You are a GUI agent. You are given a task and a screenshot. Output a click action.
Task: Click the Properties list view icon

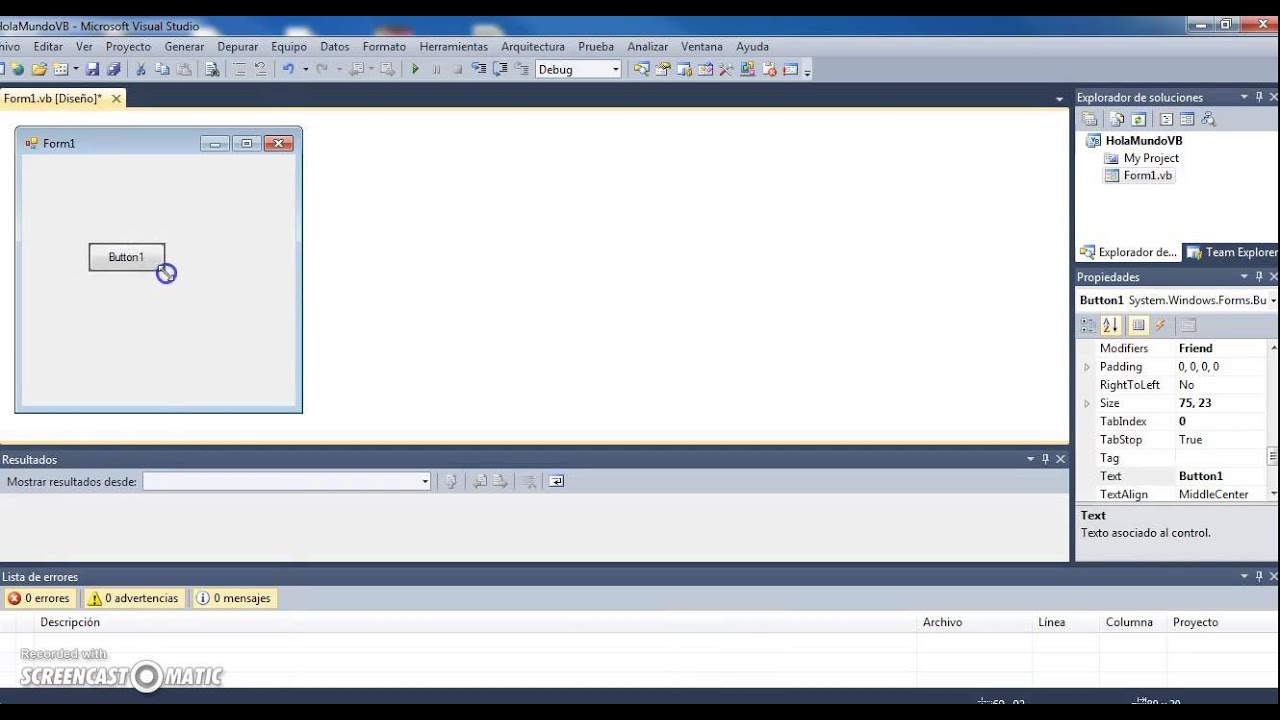1138,325
